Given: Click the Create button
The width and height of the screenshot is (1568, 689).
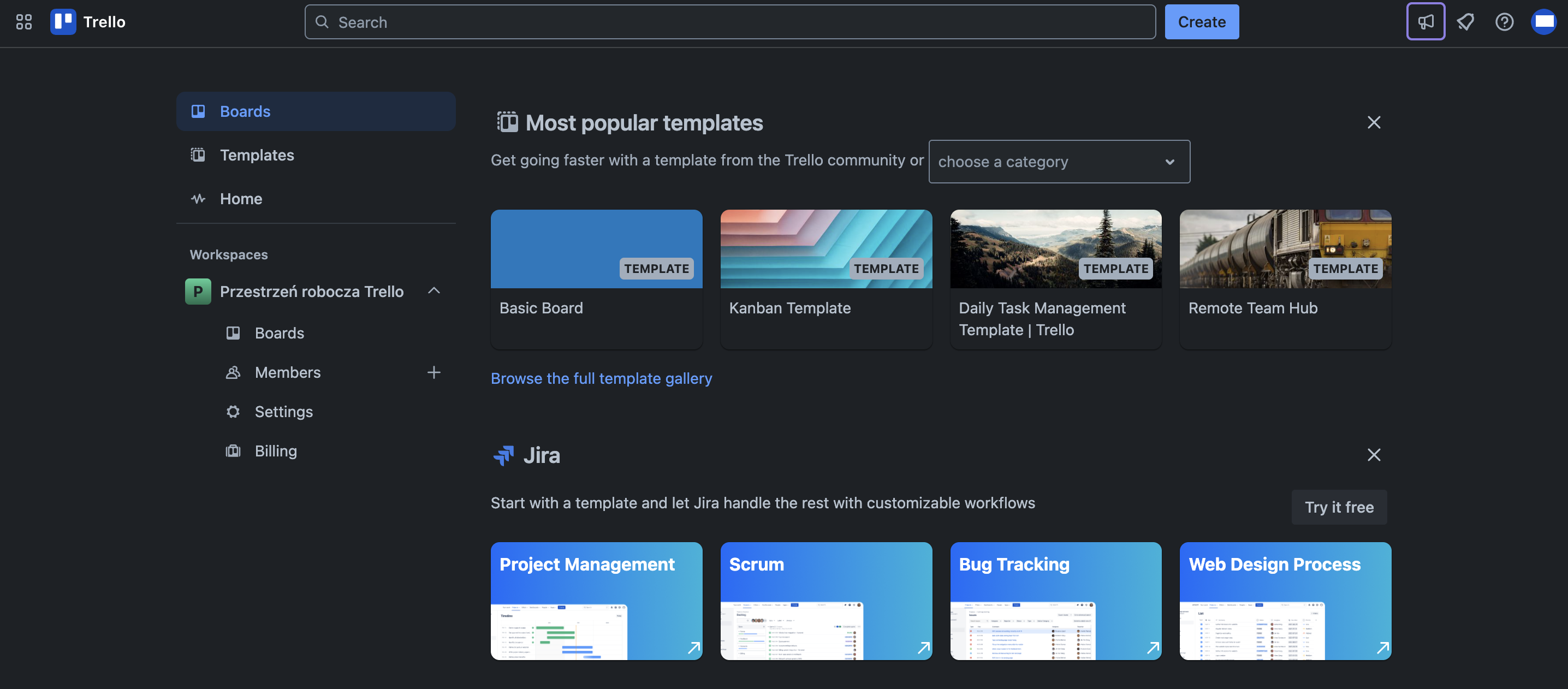Looking at the screenshot, I should [x=1202, y=22].
